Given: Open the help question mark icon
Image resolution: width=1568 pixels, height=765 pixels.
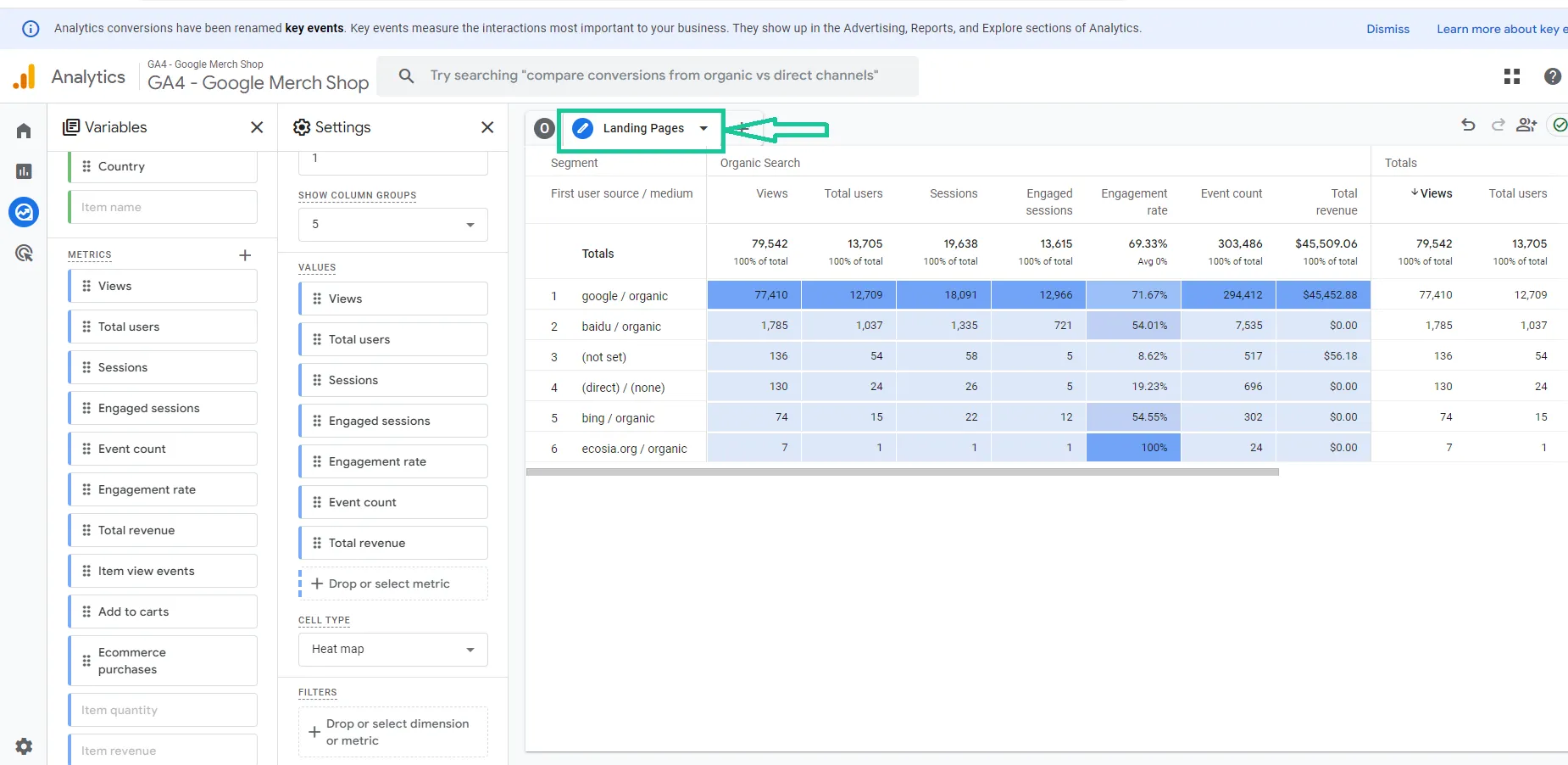Looking at the screenshot, I should [1553, 76].
